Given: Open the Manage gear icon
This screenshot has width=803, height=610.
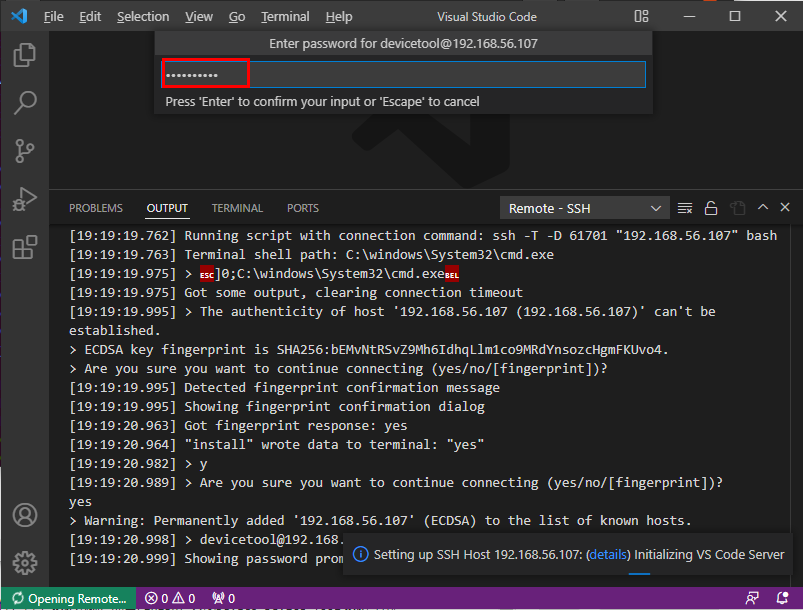Looking at the screenshot, I should (25, 563).
